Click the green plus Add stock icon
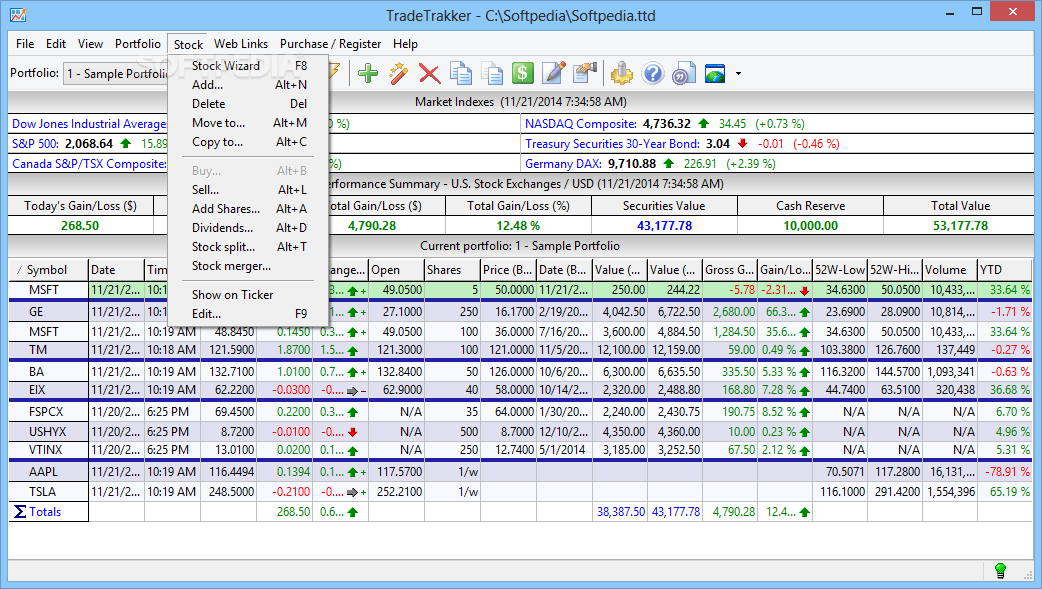This screenshot has height=589, width=1042. coord(367,73)
